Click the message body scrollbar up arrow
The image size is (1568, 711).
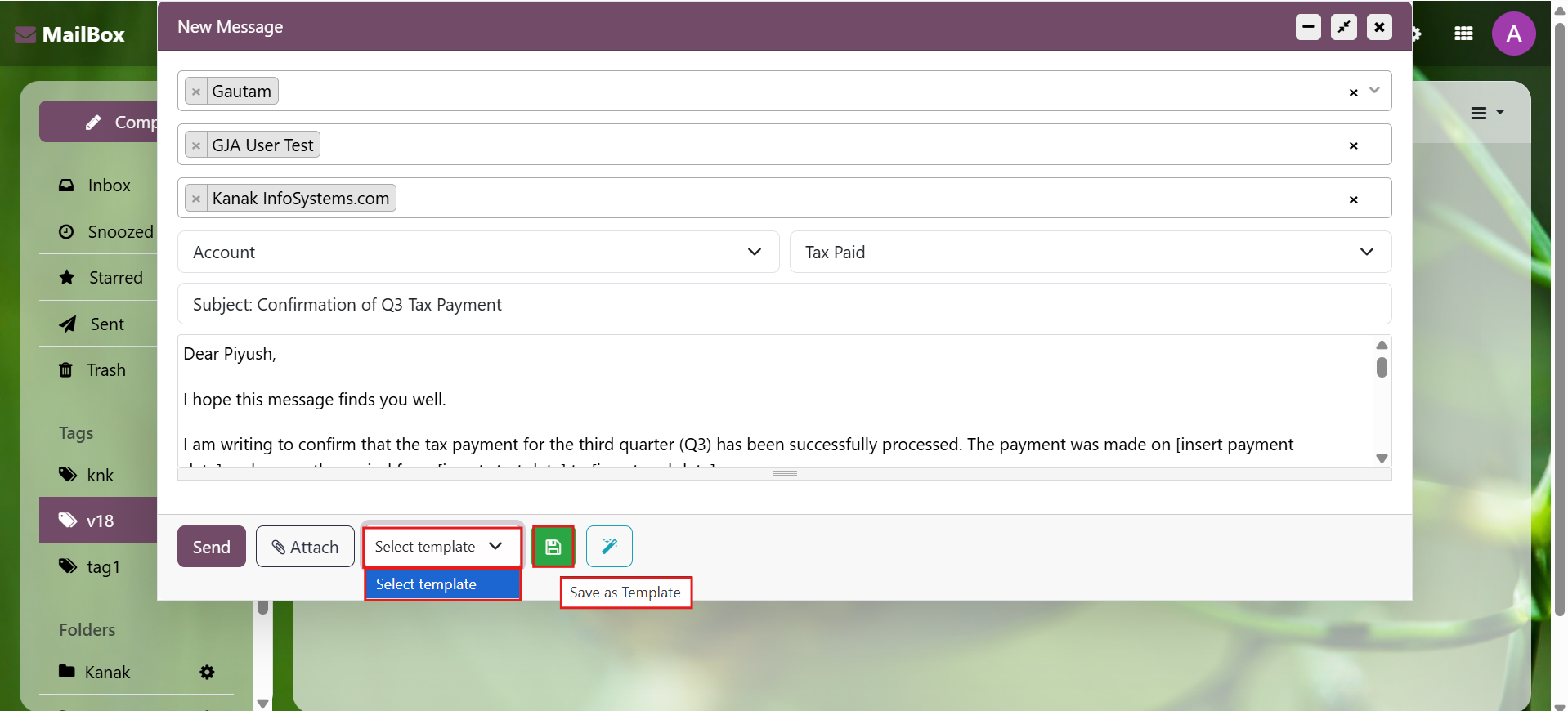tap(1382, 345)
